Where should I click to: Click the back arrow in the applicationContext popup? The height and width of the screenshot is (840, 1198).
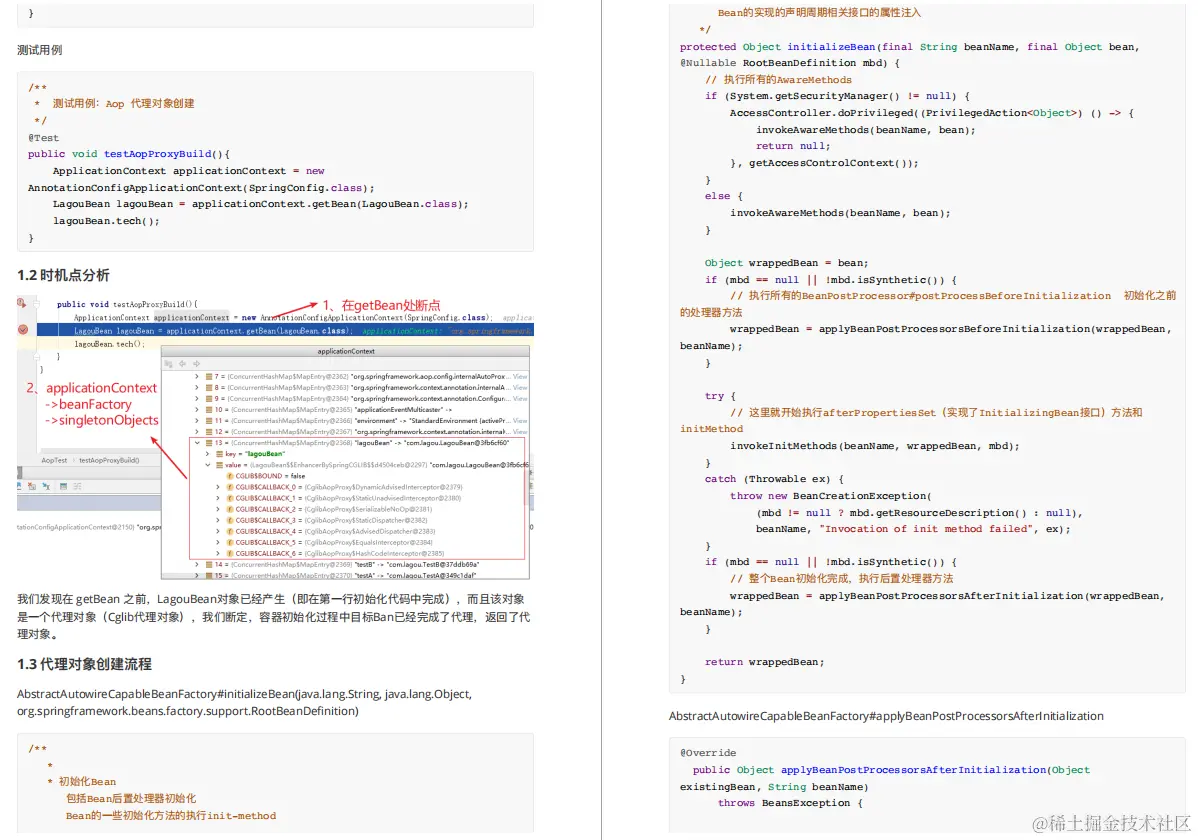click(183, 364)
